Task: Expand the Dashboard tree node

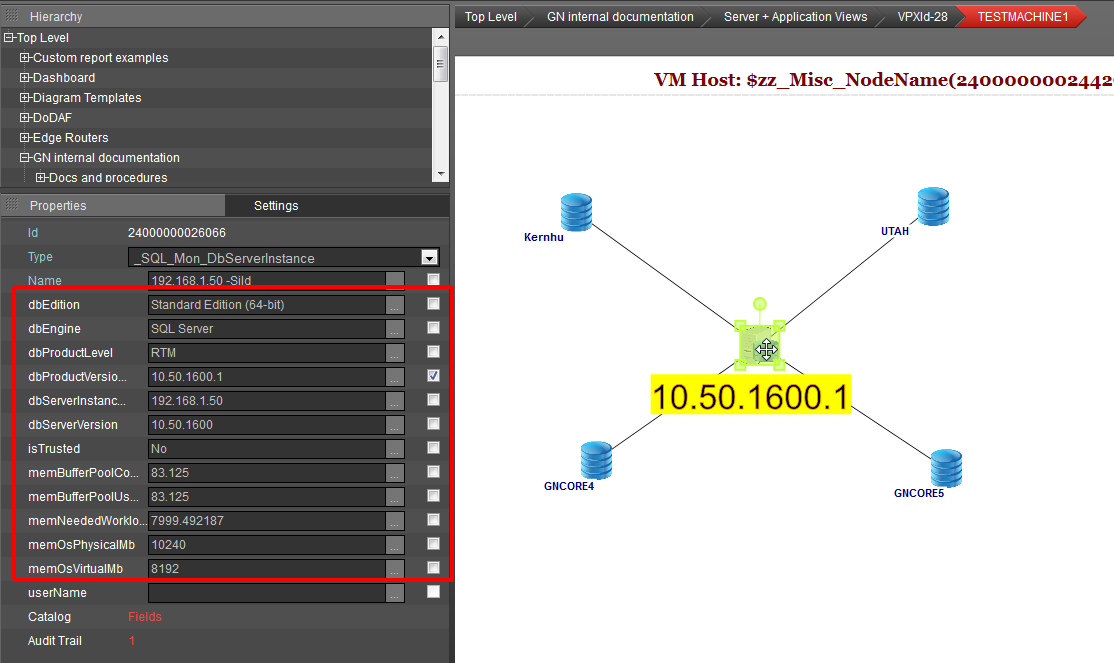Action: [x=25, y=78]
